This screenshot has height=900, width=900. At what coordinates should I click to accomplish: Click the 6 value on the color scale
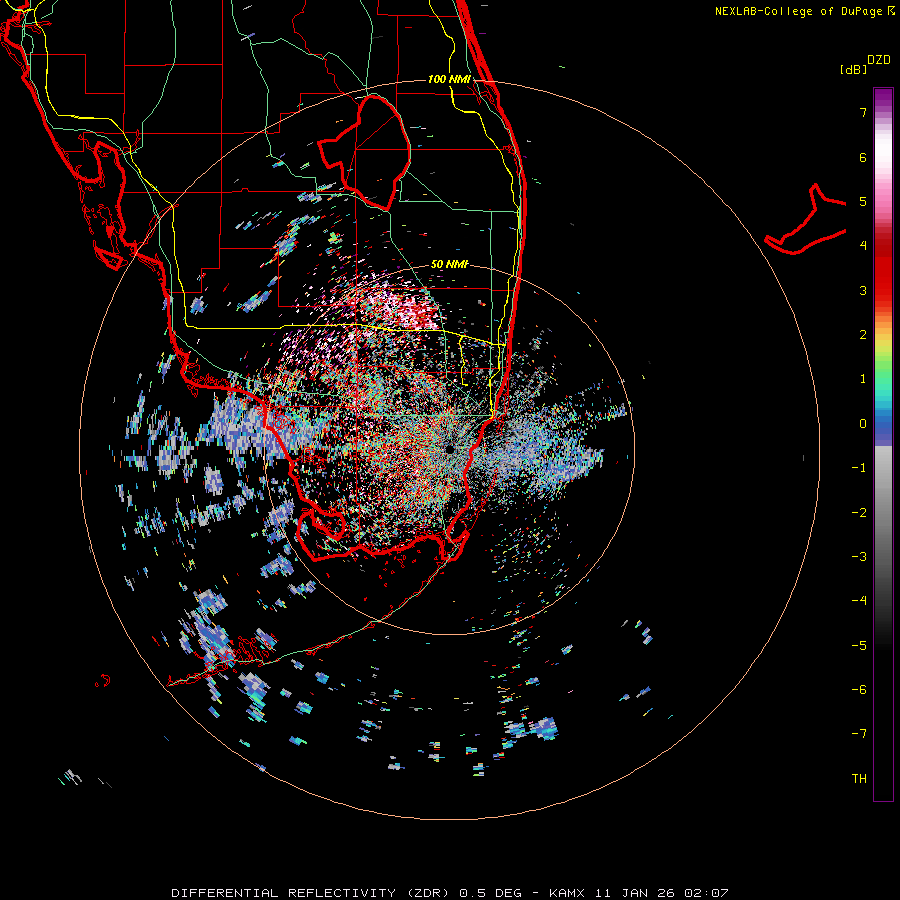pos(863,157)
